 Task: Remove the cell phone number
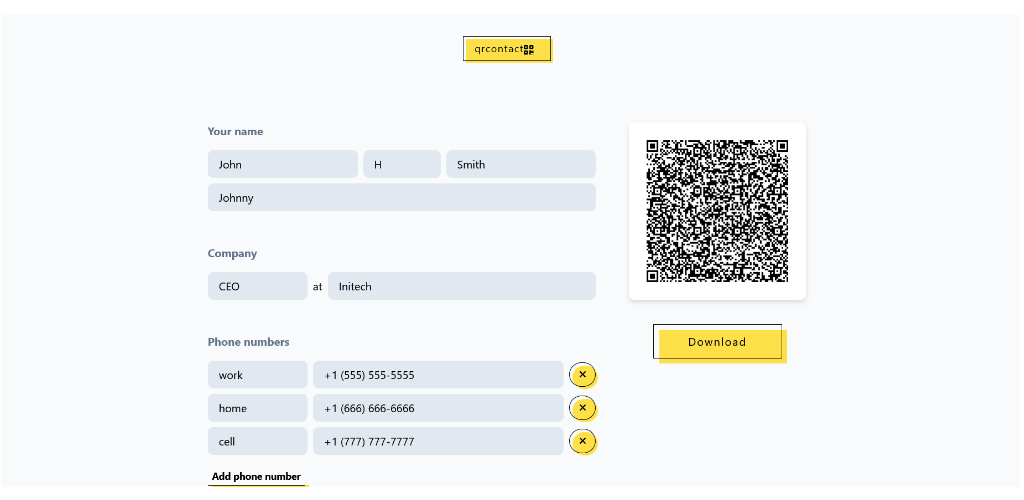tap(583, 442)
